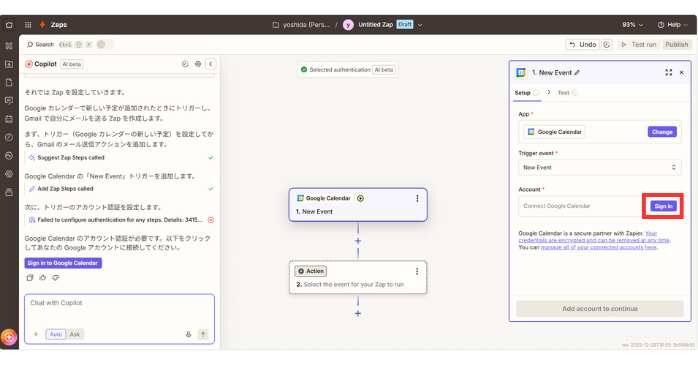Give thumbs up to Copilot response

pyautogui.click(x=43, y=278)
